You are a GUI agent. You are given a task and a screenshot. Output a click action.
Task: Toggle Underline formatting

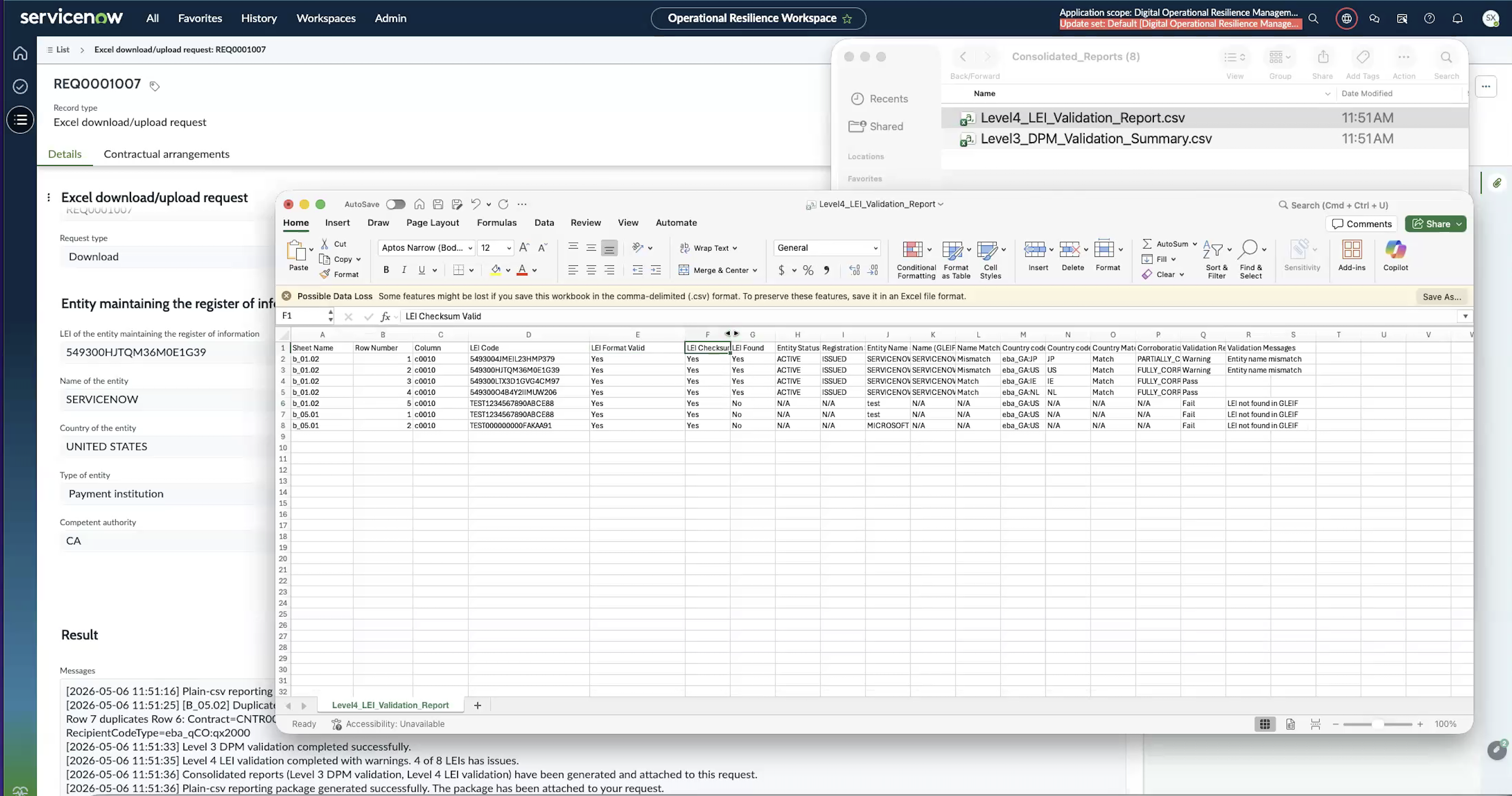[x=422, y=270]
